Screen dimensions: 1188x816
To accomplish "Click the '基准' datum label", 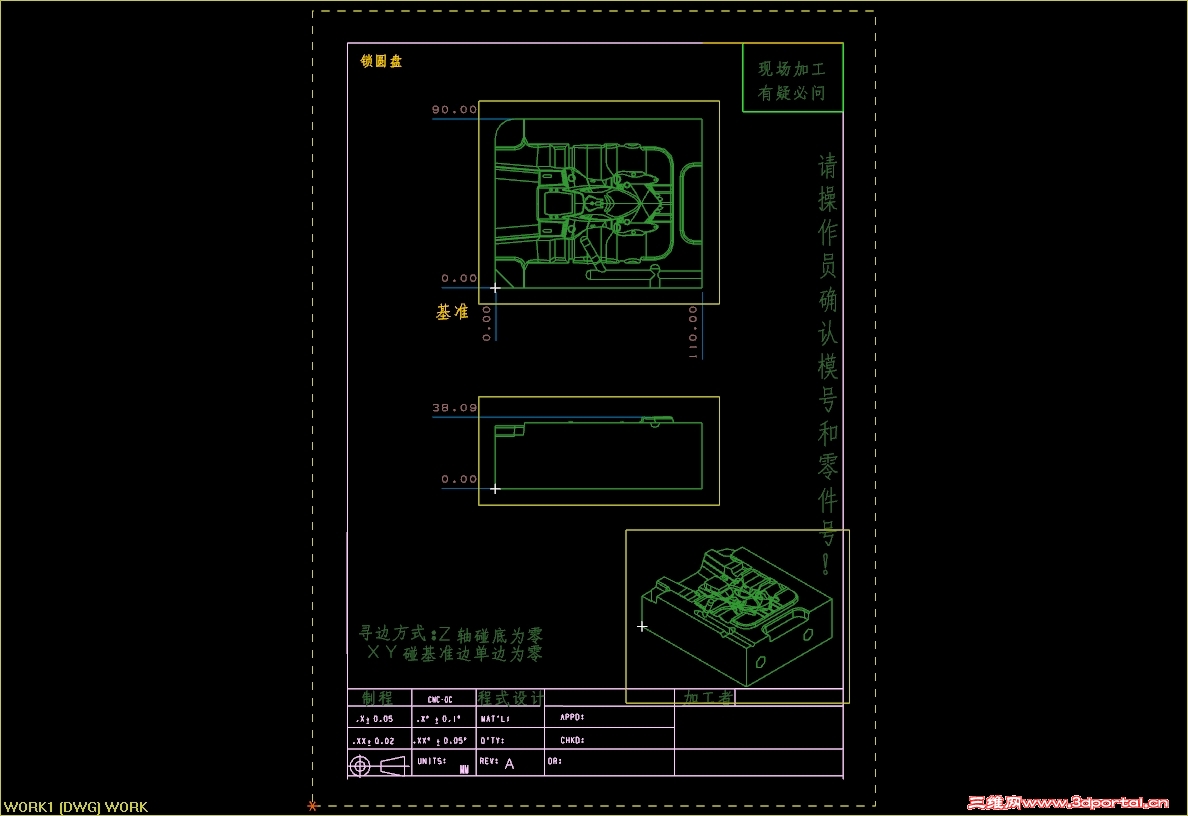I will point(452,312).
